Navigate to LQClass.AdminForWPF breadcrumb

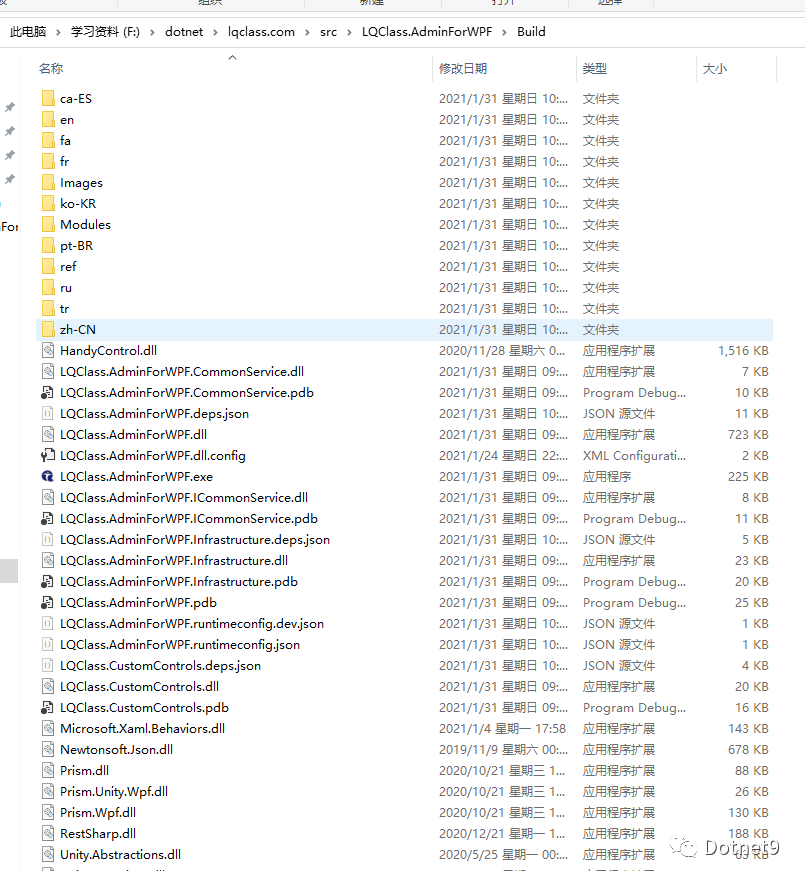point(427,32)
